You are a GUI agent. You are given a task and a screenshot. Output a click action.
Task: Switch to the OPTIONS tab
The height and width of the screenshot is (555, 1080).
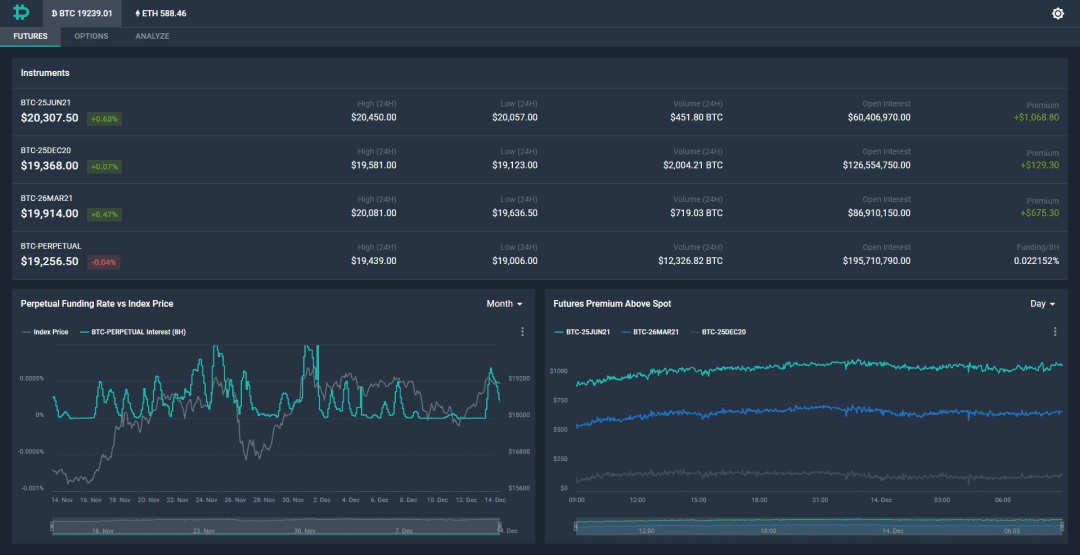(91, 36)
